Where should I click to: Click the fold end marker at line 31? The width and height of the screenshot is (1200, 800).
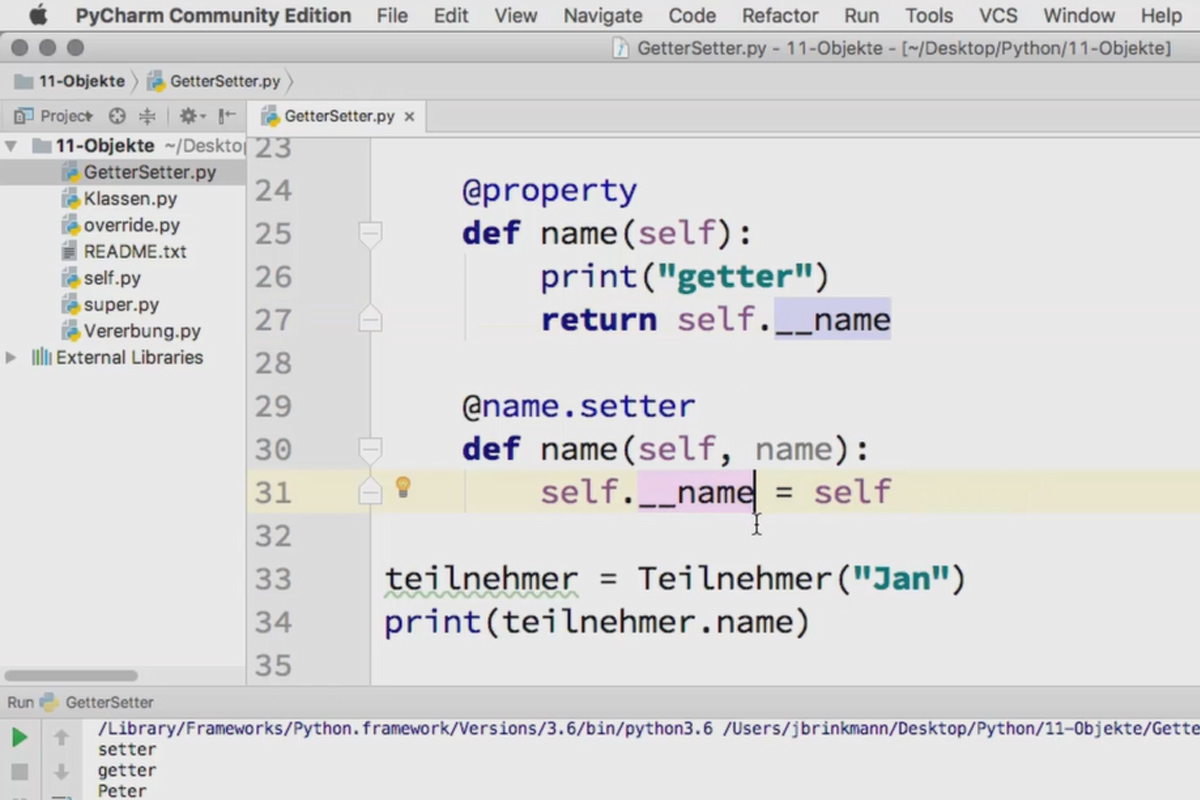click(x=370, y=492)
